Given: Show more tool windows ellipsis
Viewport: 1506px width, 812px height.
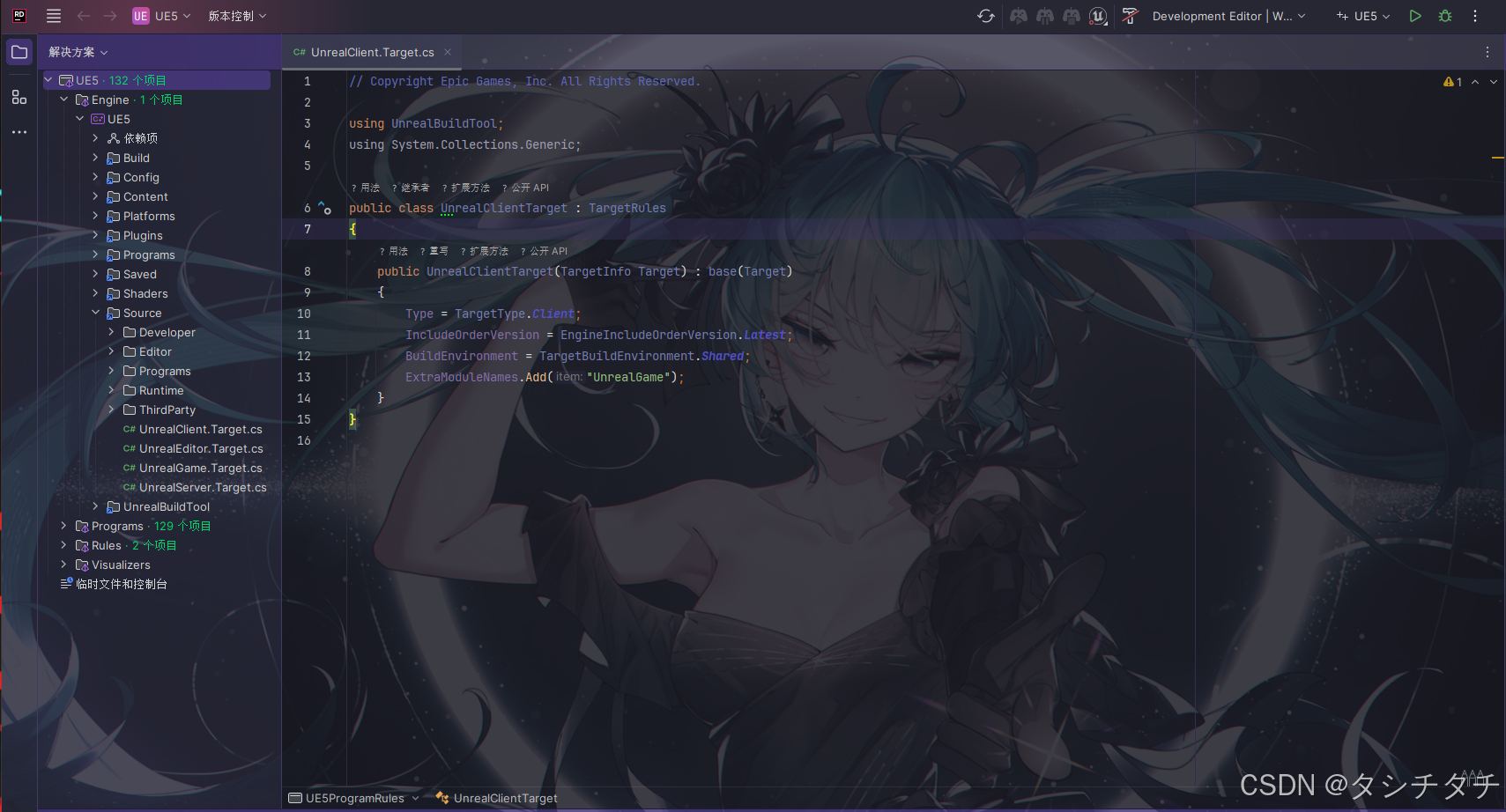Looking at the screenshot, I should tap(19, 132).
